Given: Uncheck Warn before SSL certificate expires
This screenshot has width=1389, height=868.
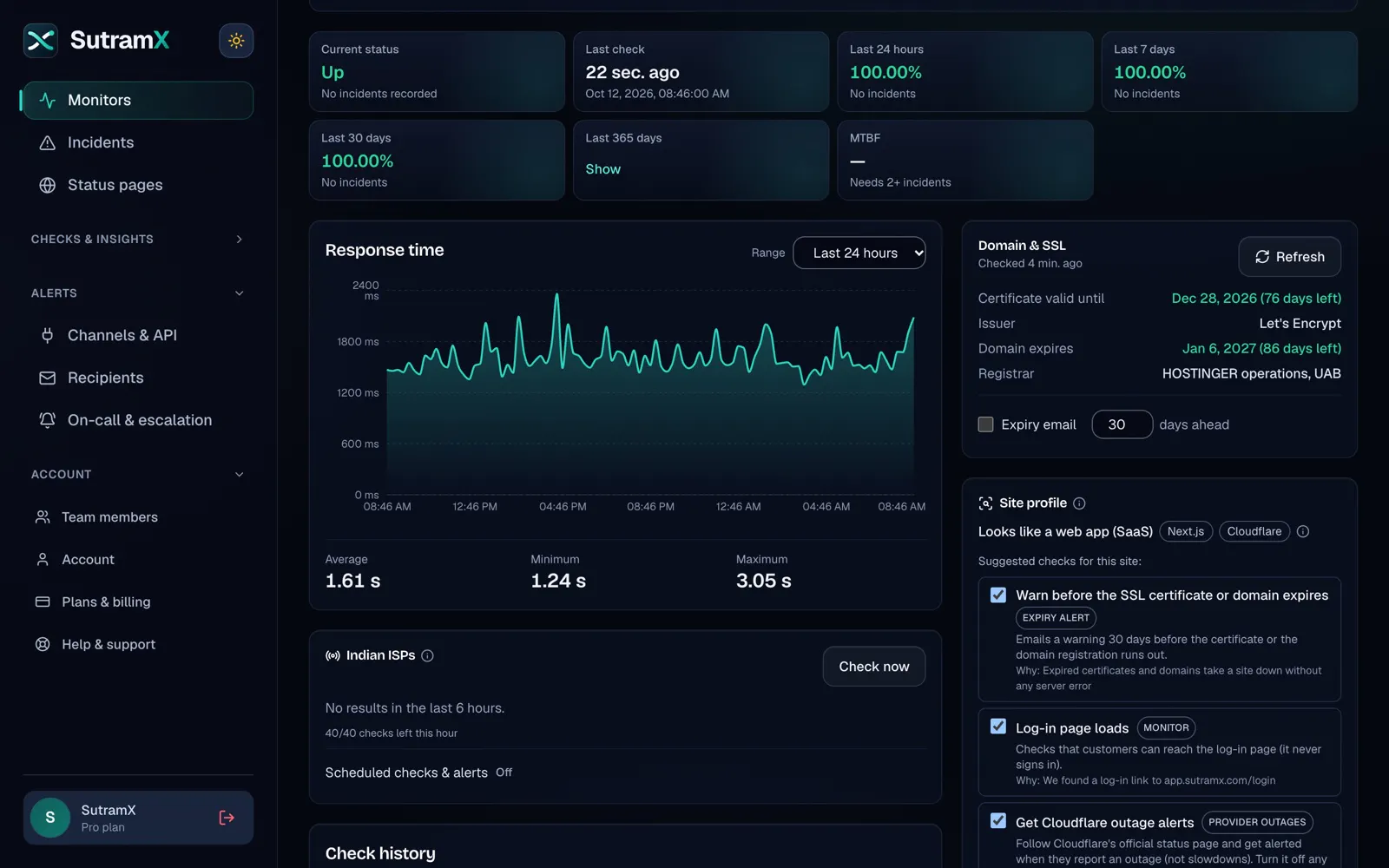Looking at the screenshot, I should click(x=998, y=595).
